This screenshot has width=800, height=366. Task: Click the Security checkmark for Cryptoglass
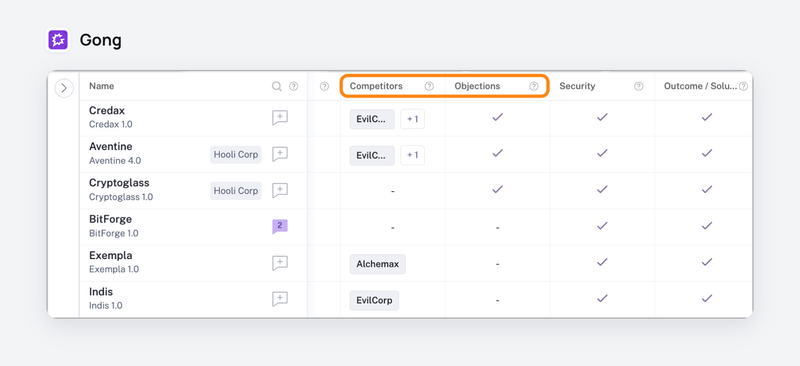(603, 189)
